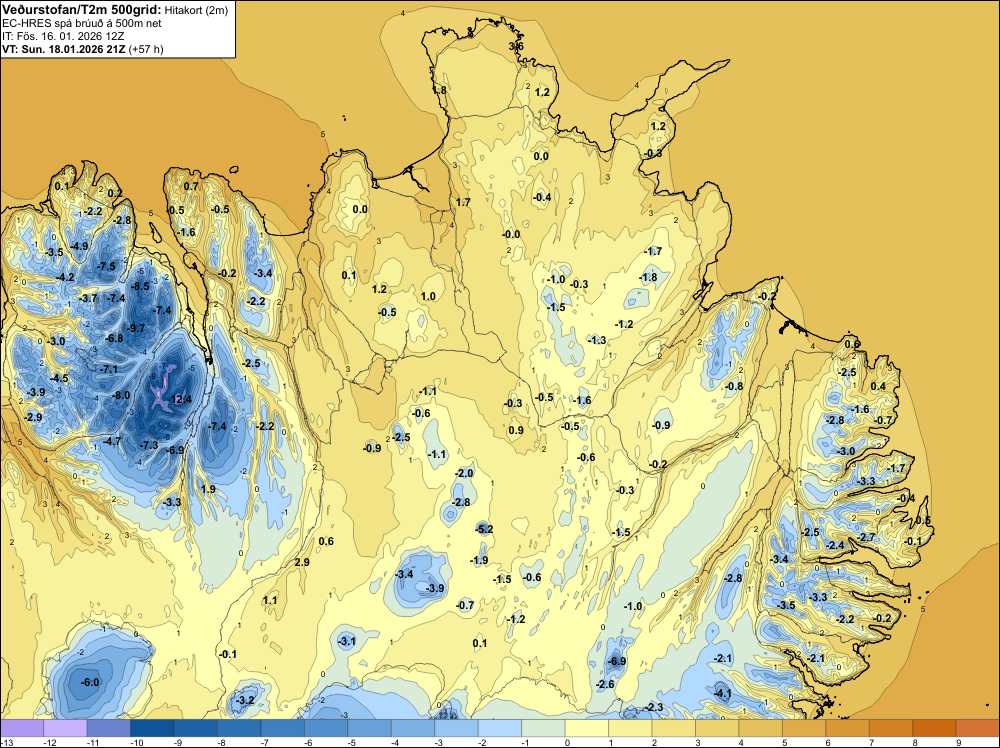Click legend swatch between 4 and 5 labels
The width and height of the screenshot is (1000, 748).
tap(760, 728)
